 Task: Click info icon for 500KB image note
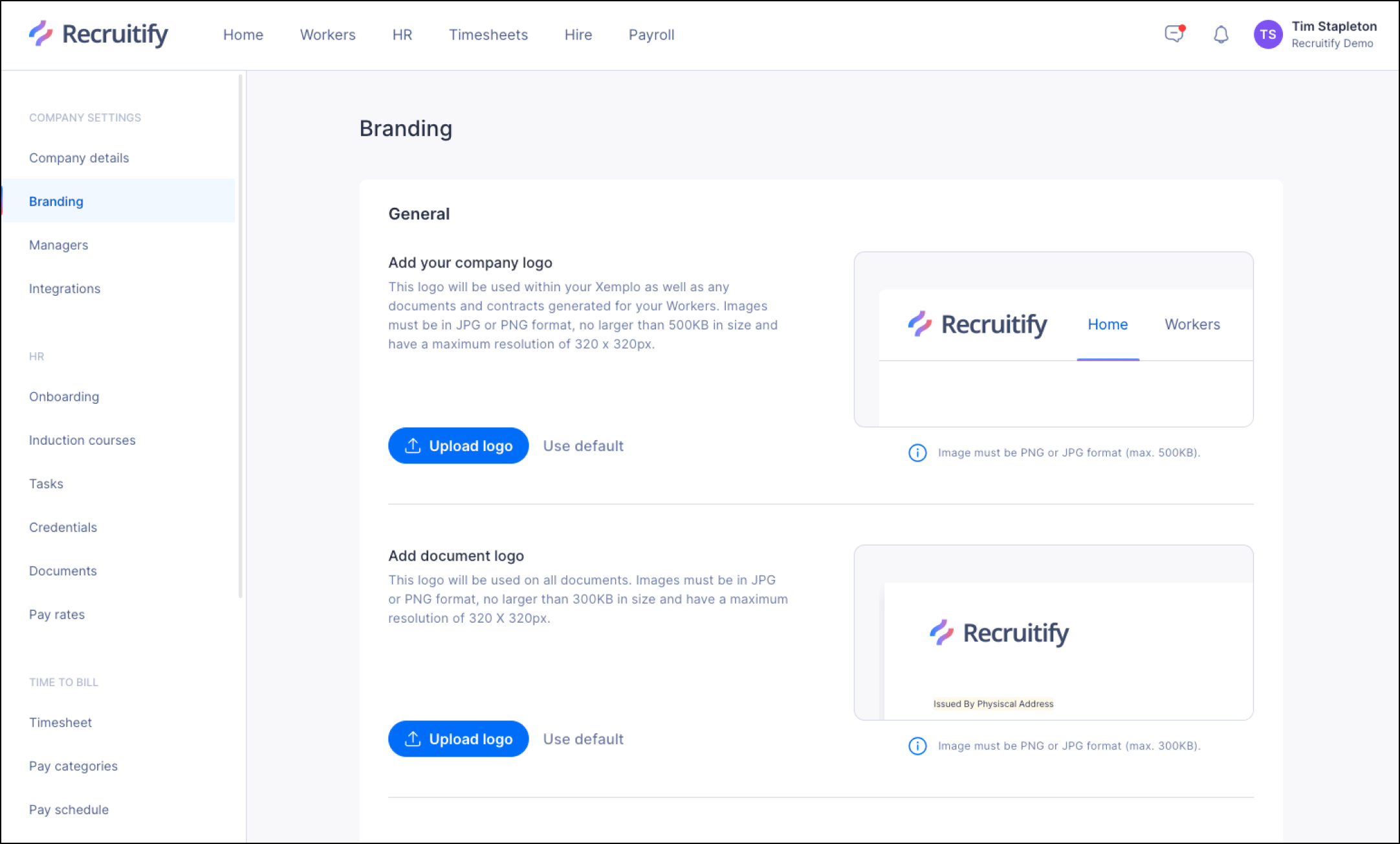tap(917, 452)
